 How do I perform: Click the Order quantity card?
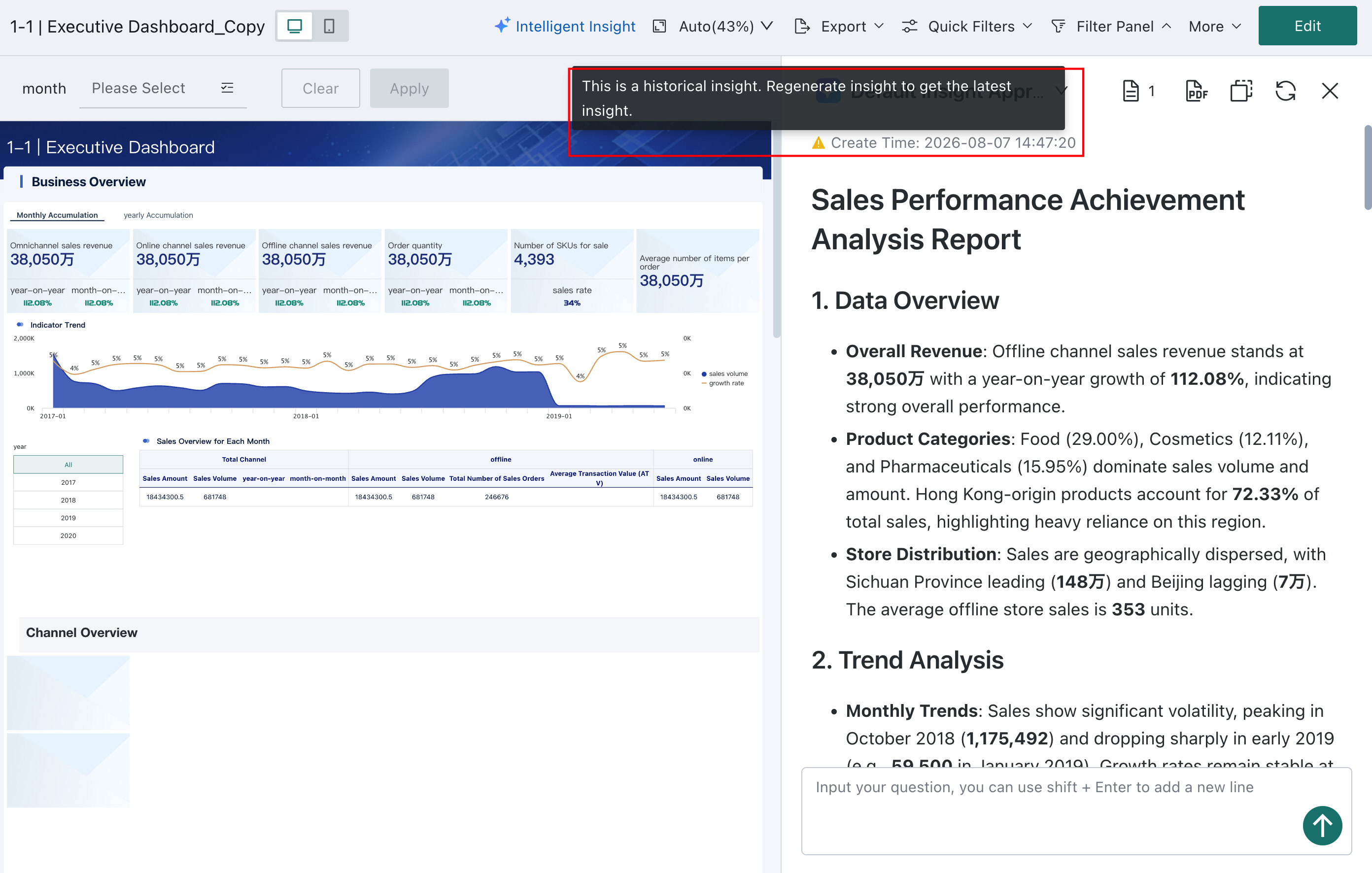(x=446, y=271)
